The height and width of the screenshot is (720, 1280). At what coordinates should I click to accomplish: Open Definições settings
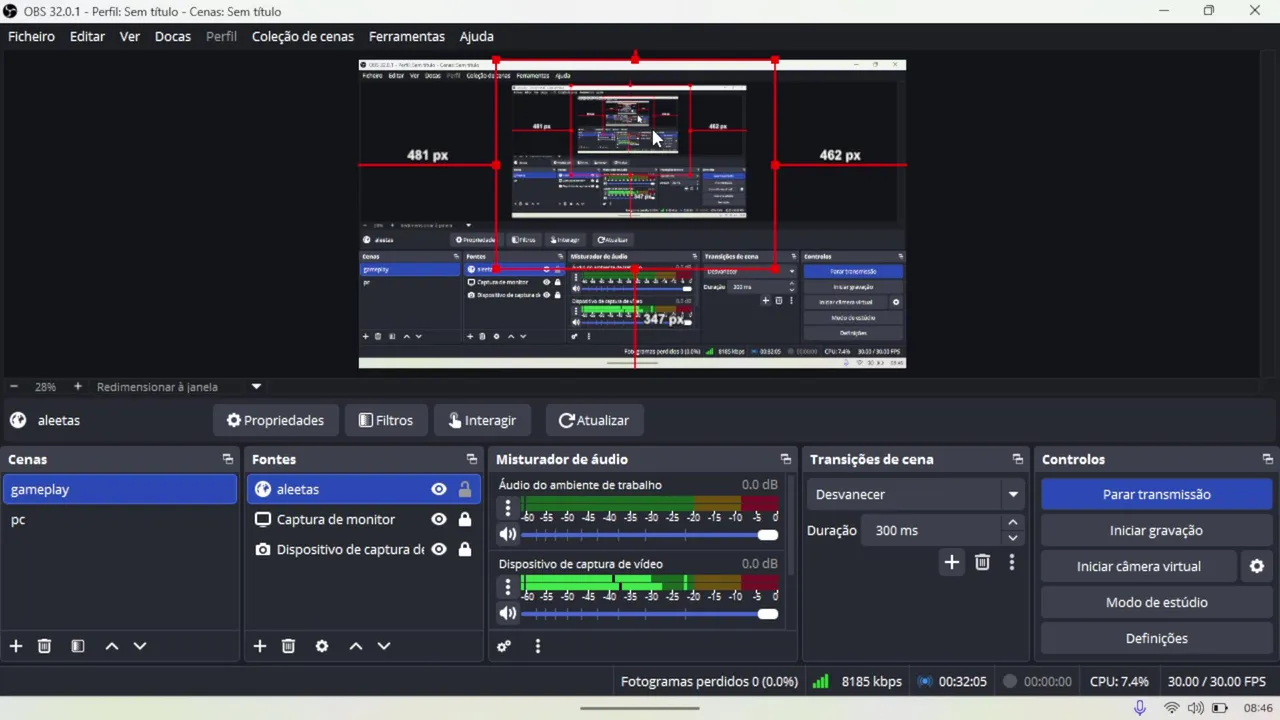pos(1156,638)
